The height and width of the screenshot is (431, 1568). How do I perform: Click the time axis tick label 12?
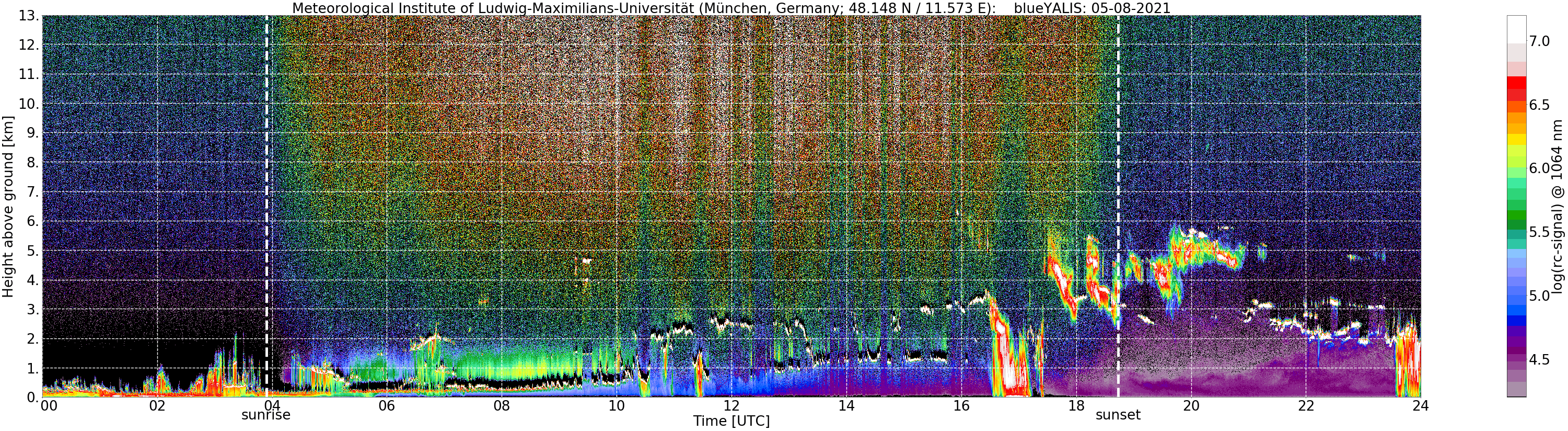pos(731,406)
